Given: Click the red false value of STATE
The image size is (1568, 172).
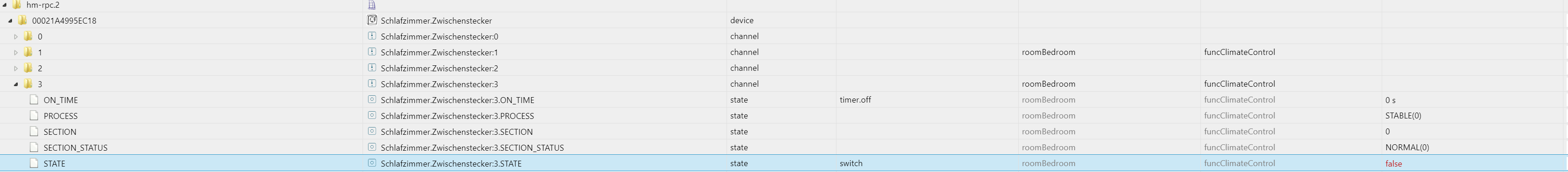Looking at the screenshot, I should (1394, 163).
